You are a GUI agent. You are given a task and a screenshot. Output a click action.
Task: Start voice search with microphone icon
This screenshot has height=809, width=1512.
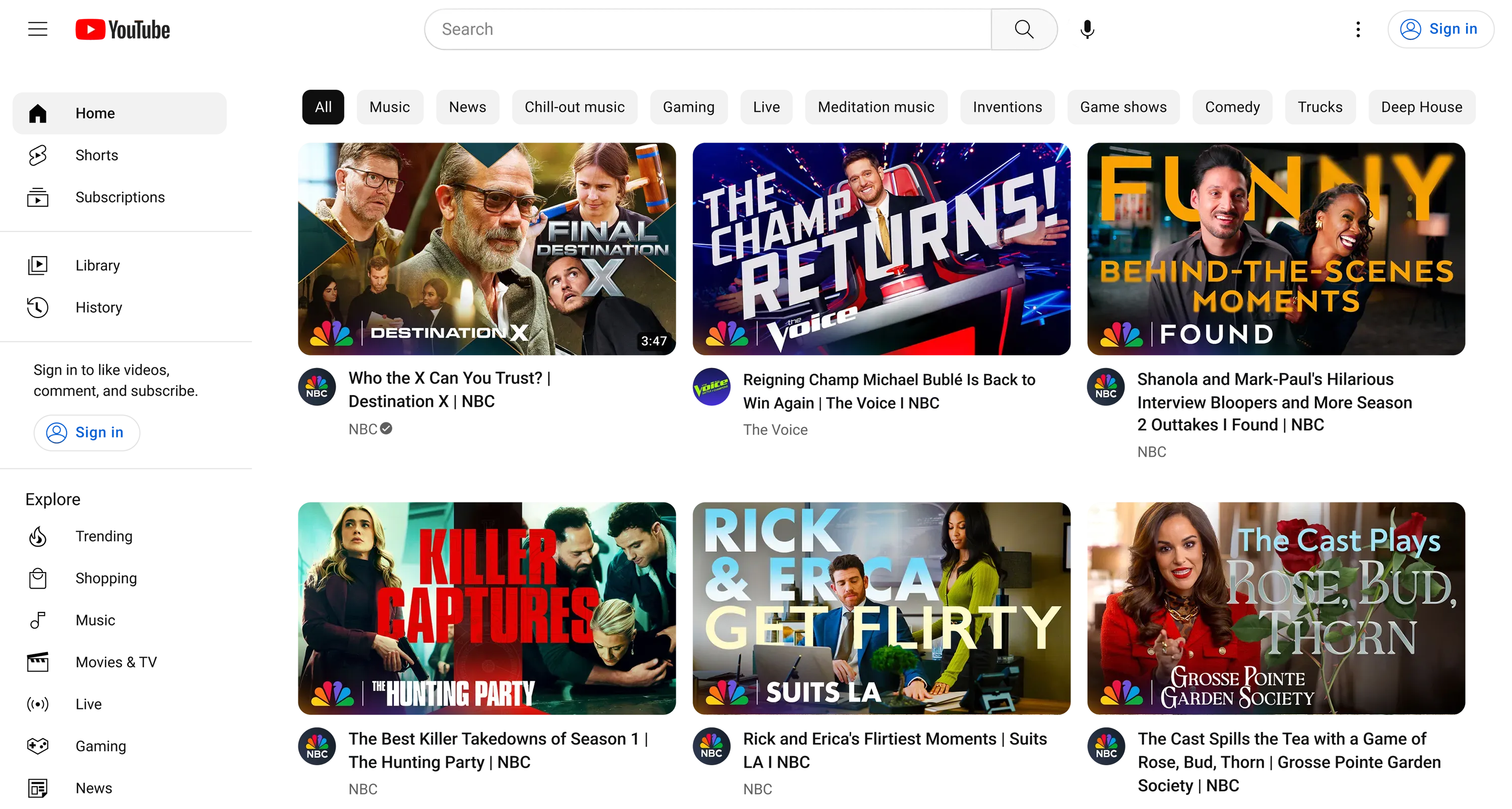click(1087, 29)
